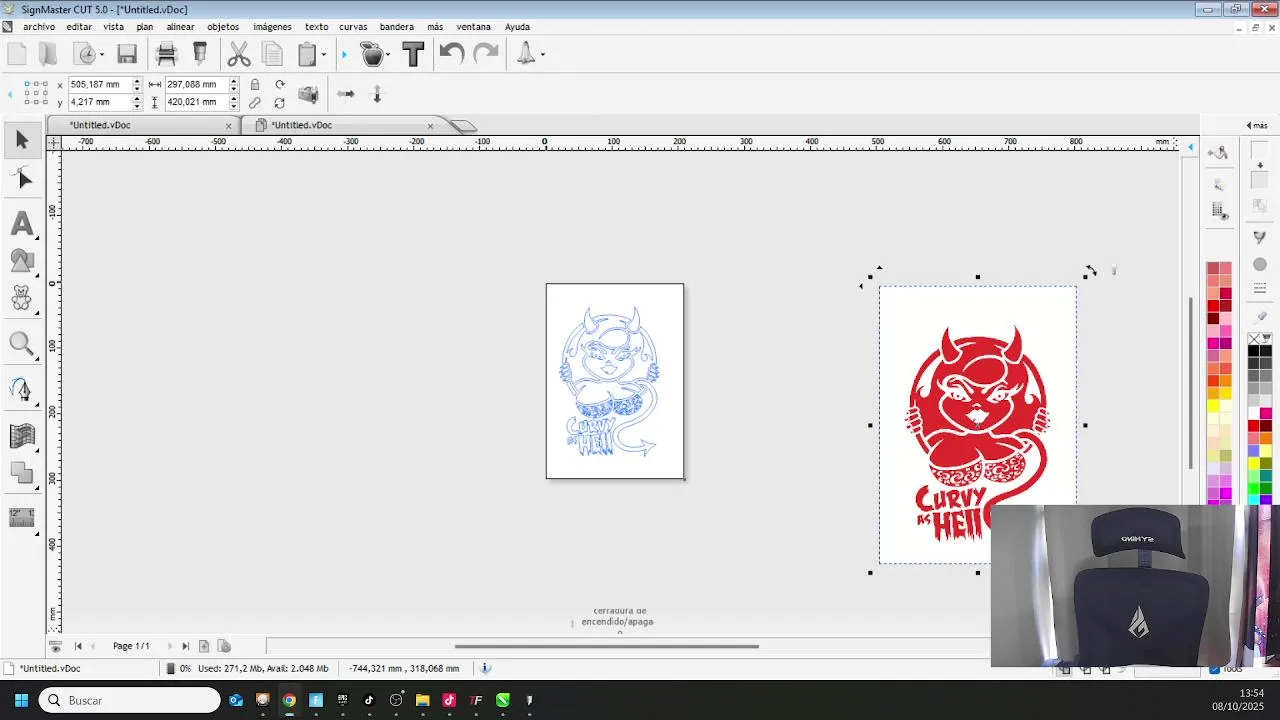This screenshot has height=720, width=1280.
Task: Click the rocket launch icon
Action: (x=526, y=54)
